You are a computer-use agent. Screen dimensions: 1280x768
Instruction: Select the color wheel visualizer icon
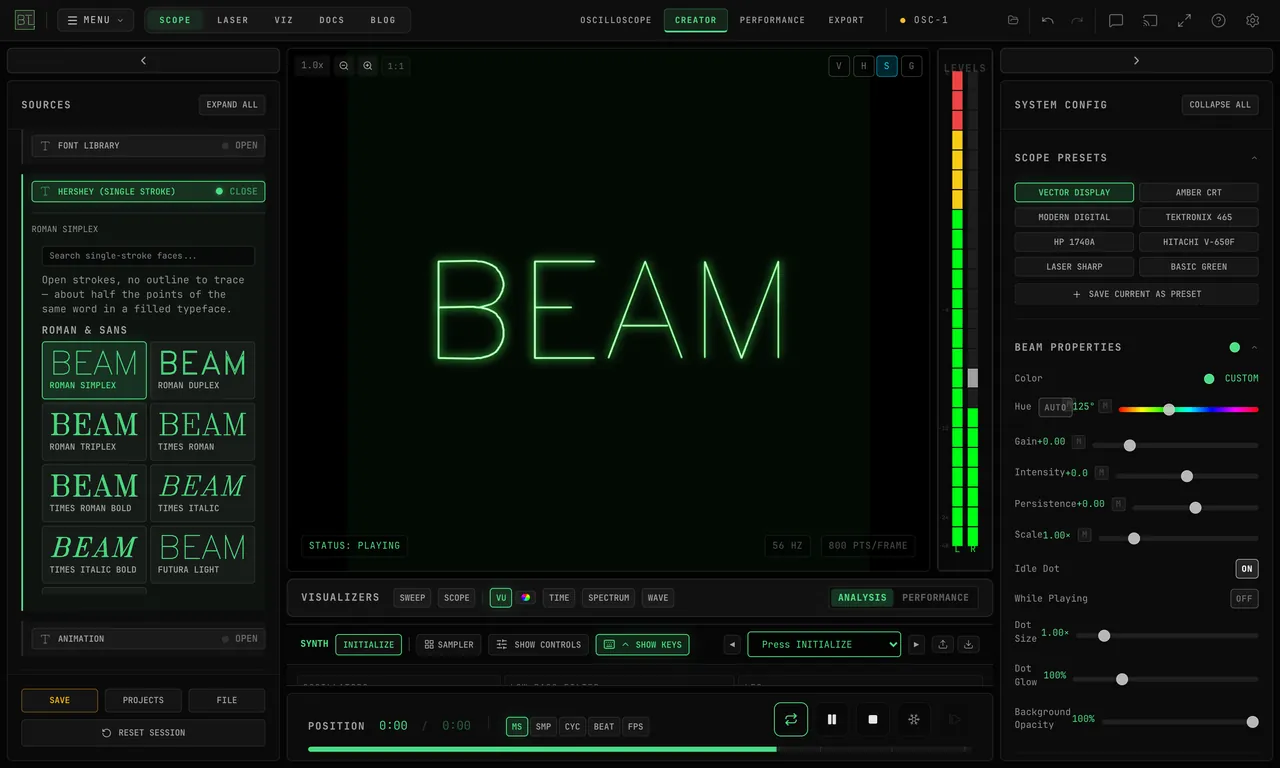coord(526,598)
